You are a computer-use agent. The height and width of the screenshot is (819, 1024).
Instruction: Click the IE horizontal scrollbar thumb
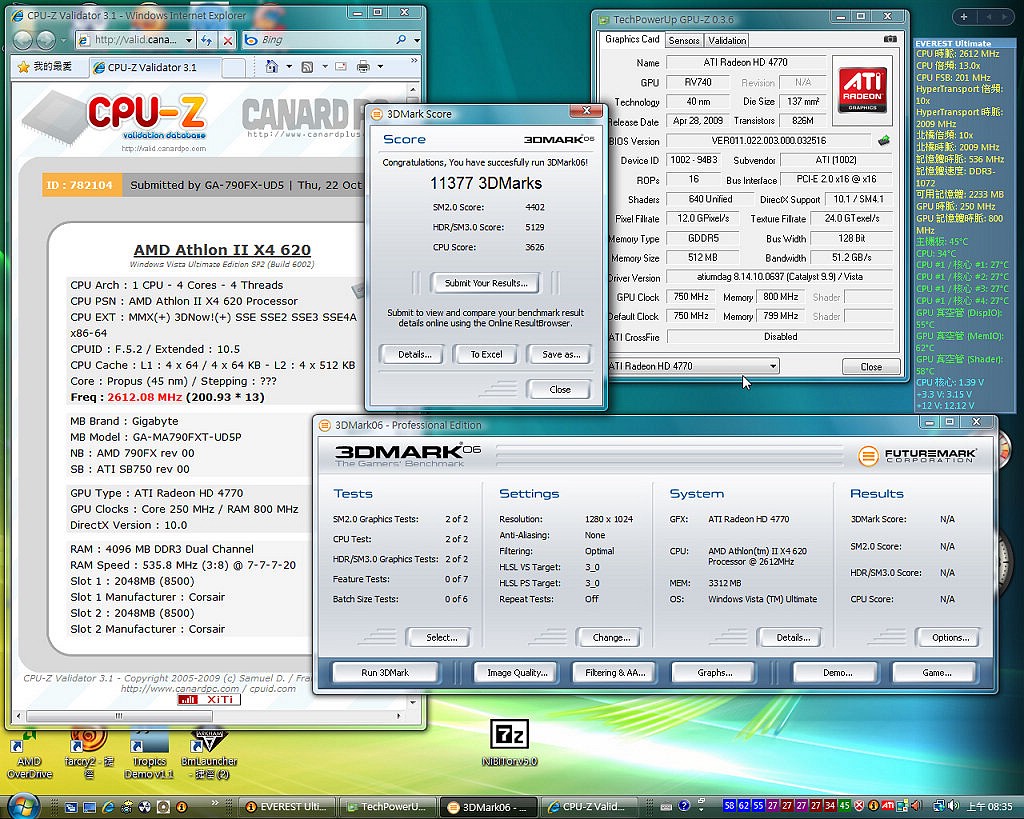coord(119,716)
